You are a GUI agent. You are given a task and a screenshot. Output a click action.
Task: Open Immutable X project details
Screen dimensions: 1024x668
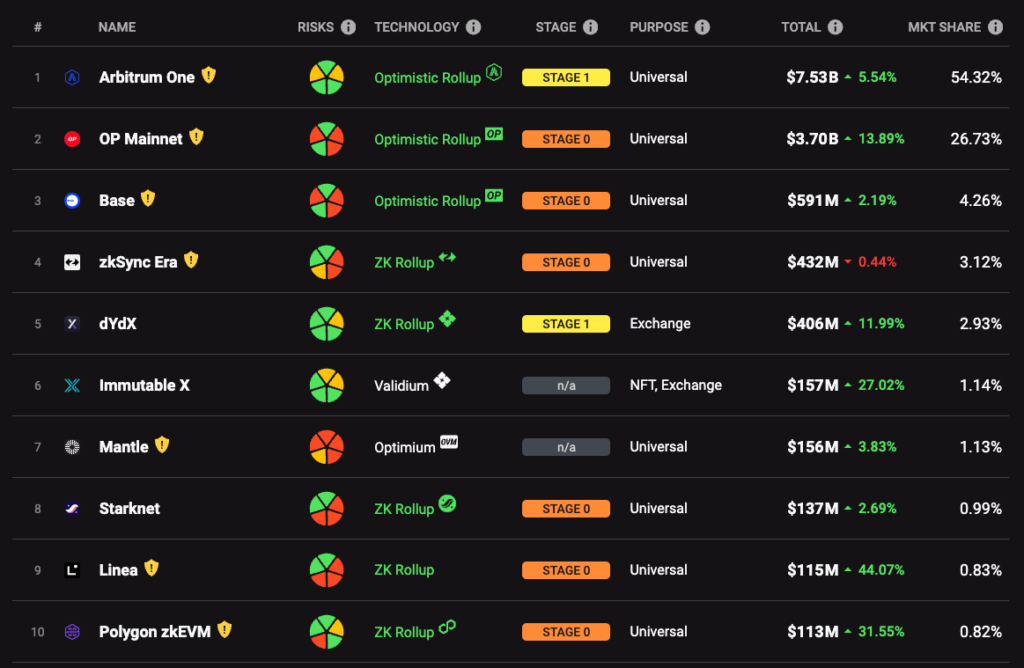click(144, 385)
